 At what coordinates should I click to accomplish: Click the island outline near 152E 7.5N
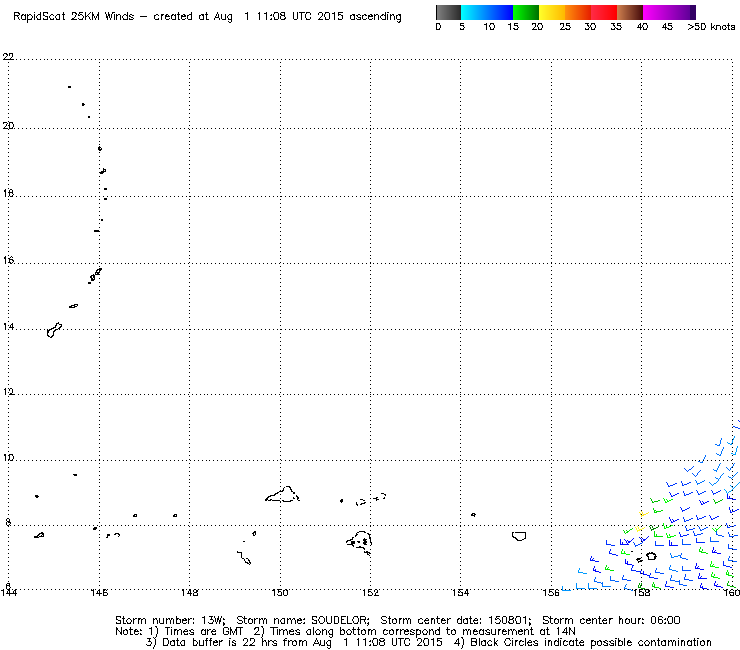click(x=360, y=543)
